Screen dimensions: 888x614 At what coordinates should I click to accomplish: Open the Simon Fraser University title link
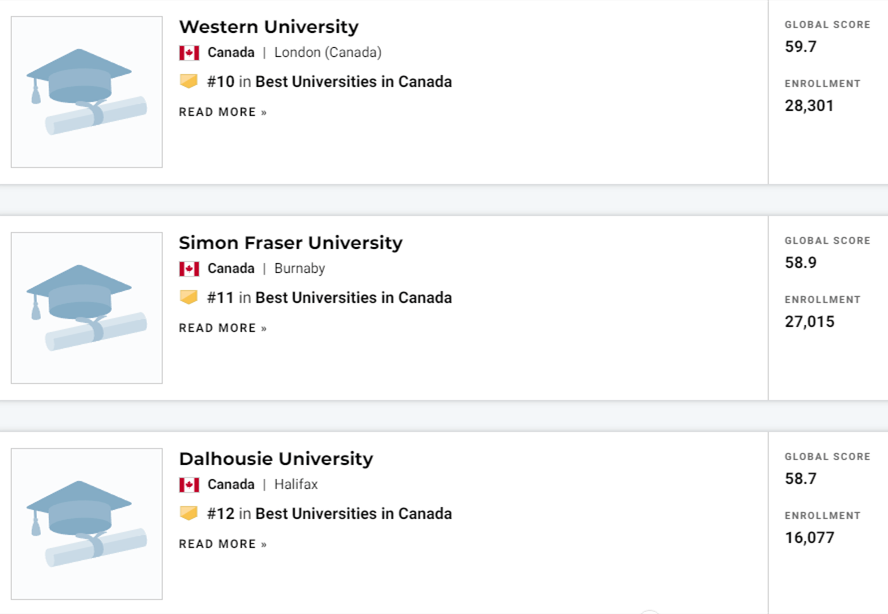tap(290, 243)
